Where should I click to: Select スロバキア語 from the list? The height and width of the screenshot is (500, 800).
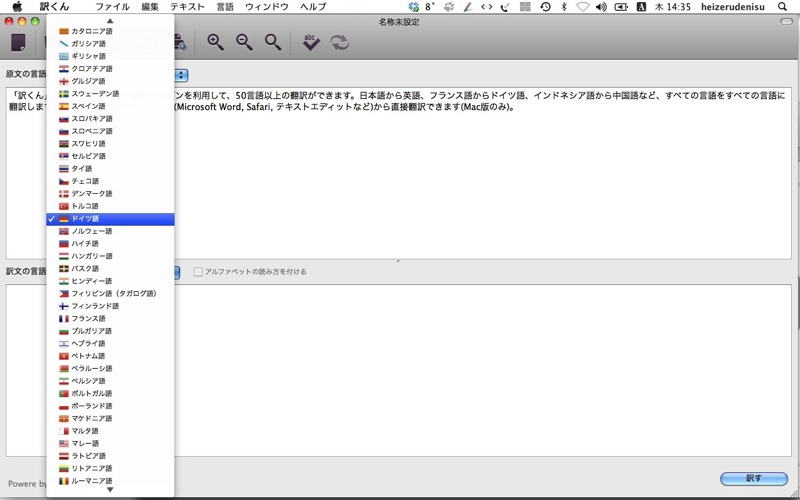[x=110, y=119]
